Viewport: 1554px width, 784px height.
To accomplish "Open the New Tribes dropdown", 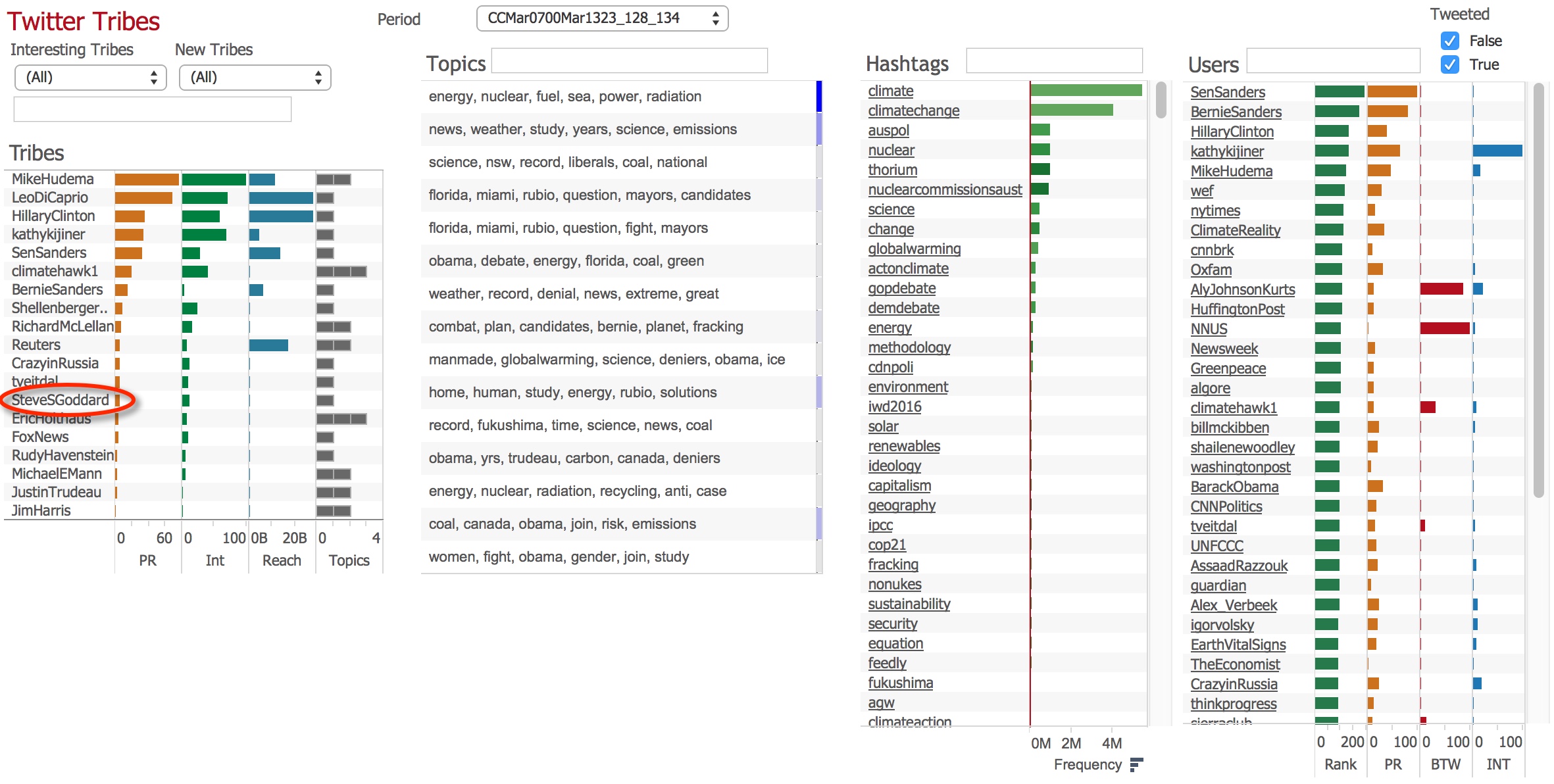I will pyautogui.click(x=255, y=78).
